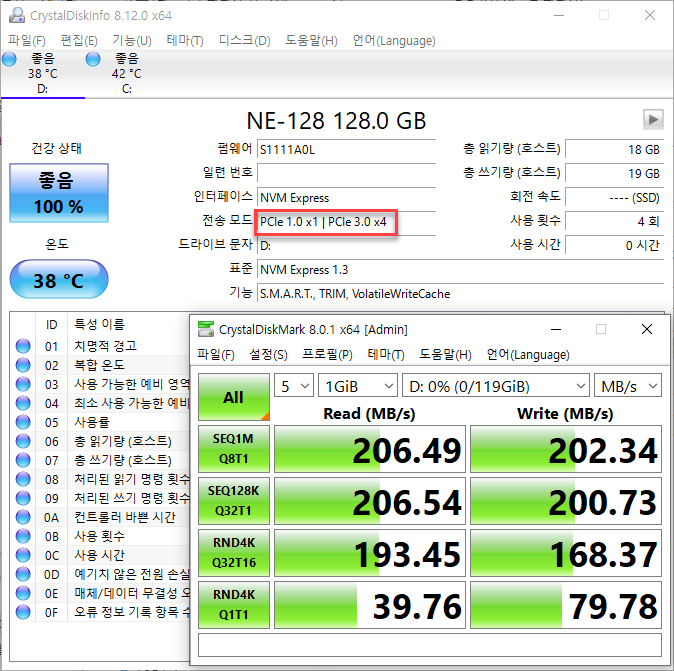674x671 pixels.
Task: Run the SEQ128K Q32T1 test button
Action: (234, 501)
